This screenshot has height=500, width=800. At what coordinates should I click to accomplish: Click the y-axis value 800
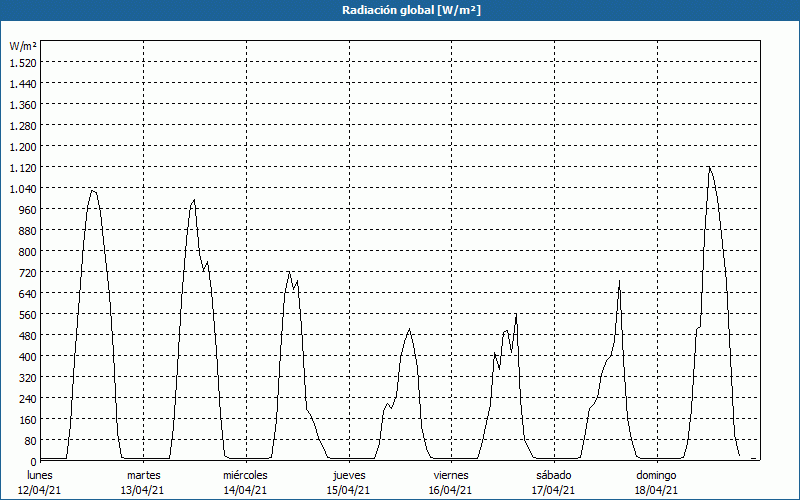pos(28,252)
